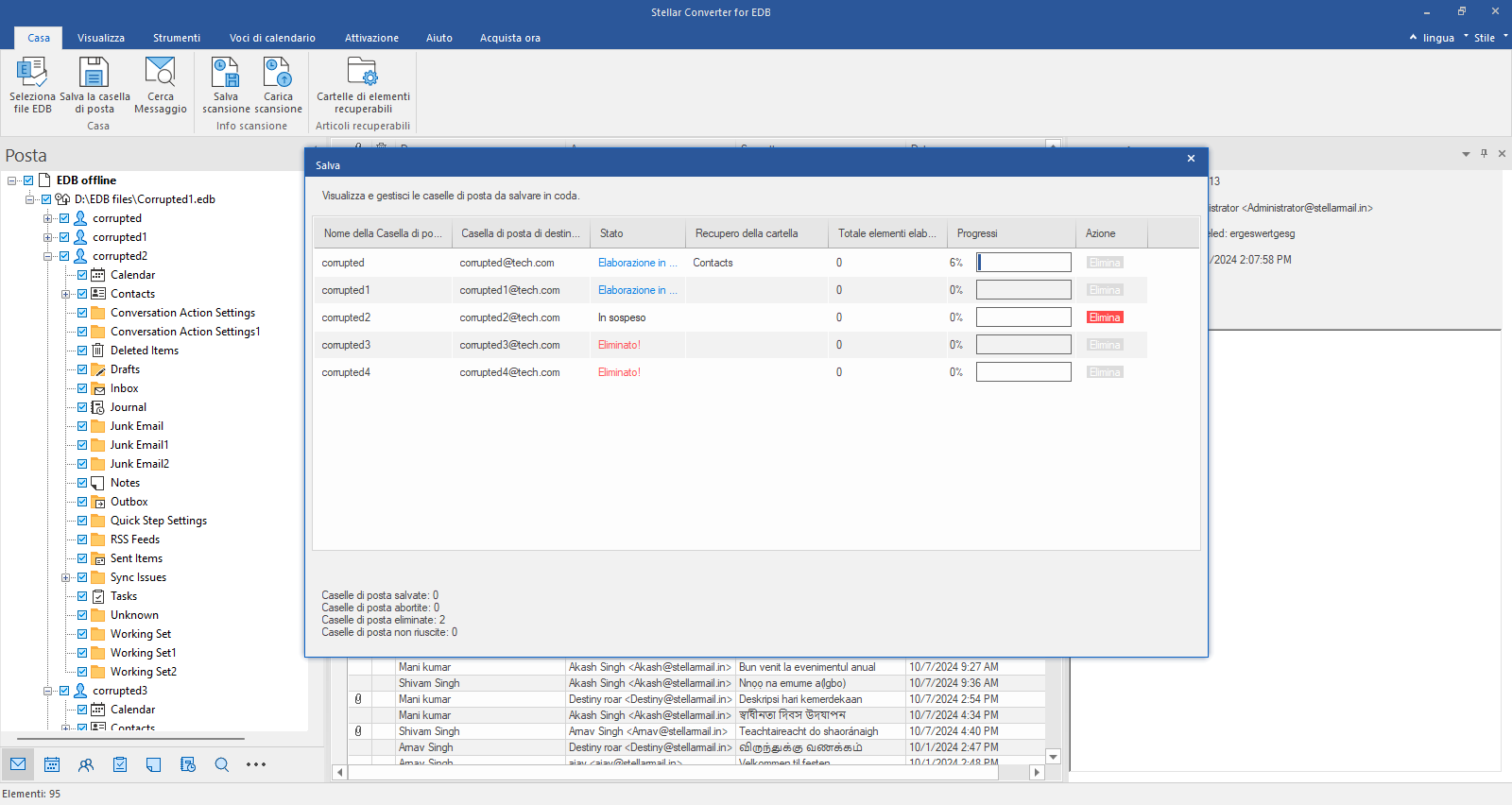1512x805 pixels.
Task: Collapse EDB offline root node
Action: click(12, 180)
